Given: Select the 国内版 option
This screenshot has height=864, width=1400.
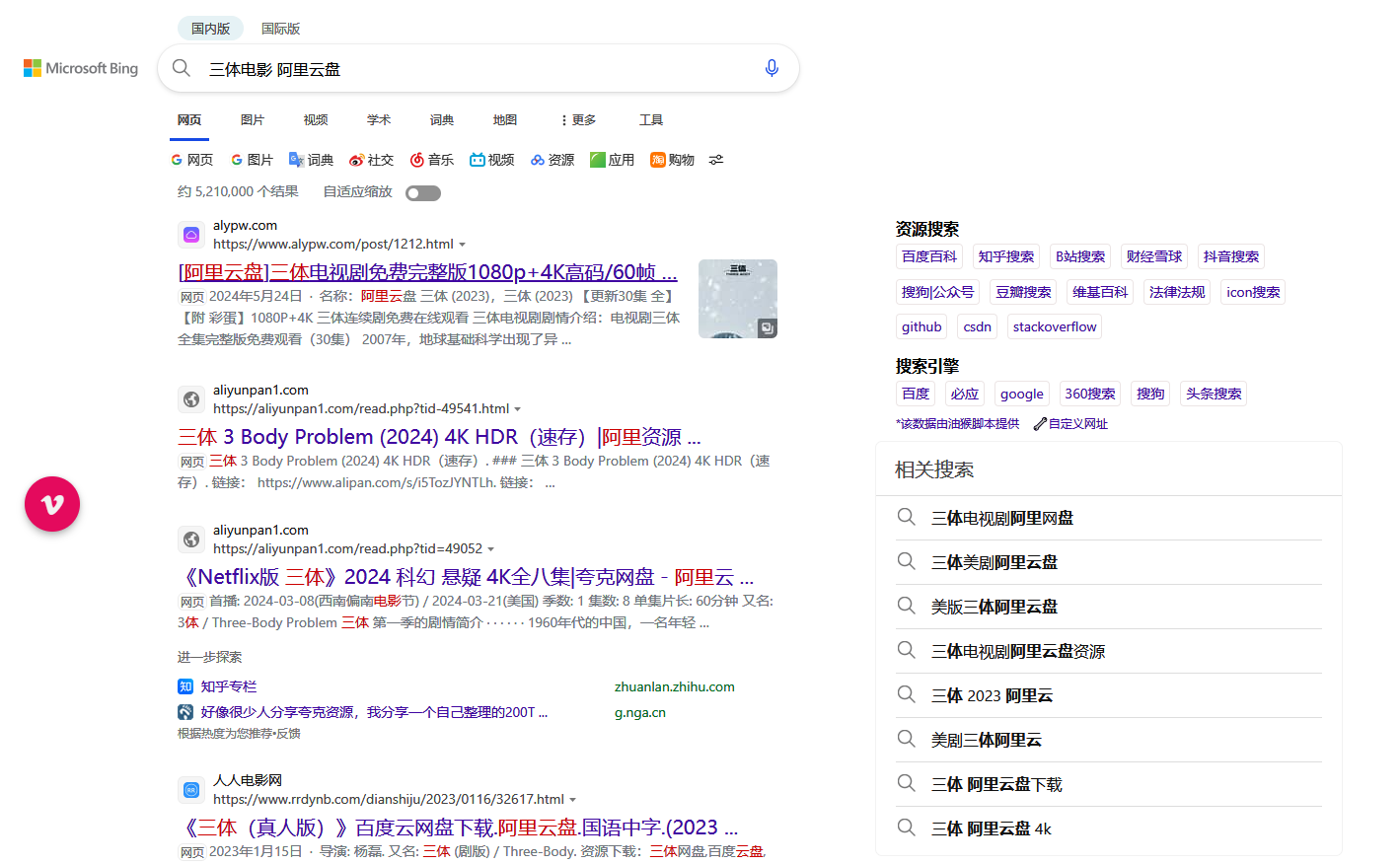Looking at the screenshot, I should (211, 29).
